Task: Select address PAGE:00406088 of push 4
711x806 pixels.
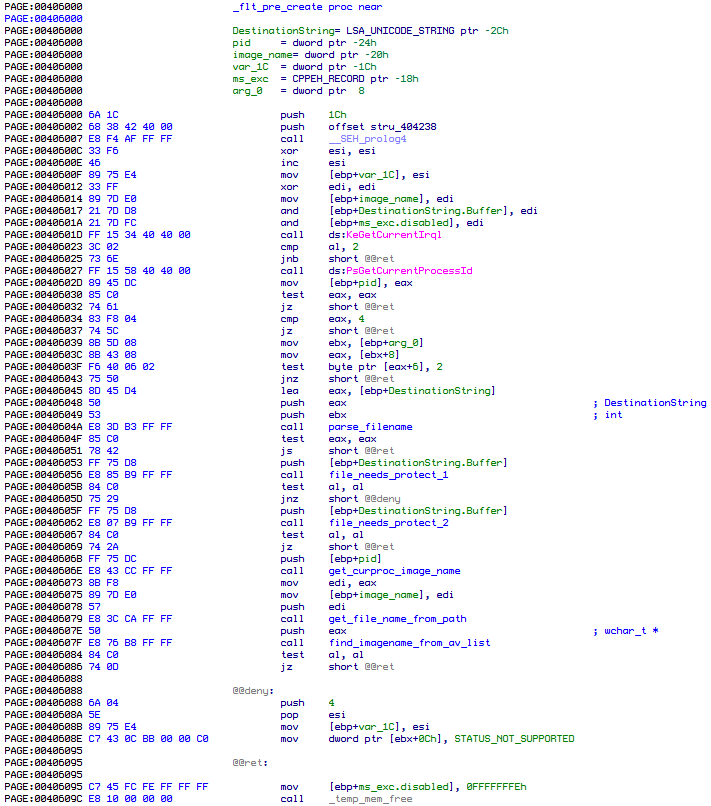Action: (43, 703)
